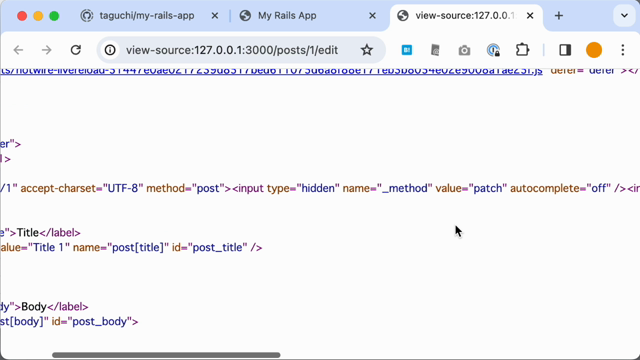Viewport: 640px width, 360px height.
Task: Open a new browser tab
Action: tap(559, 16)
